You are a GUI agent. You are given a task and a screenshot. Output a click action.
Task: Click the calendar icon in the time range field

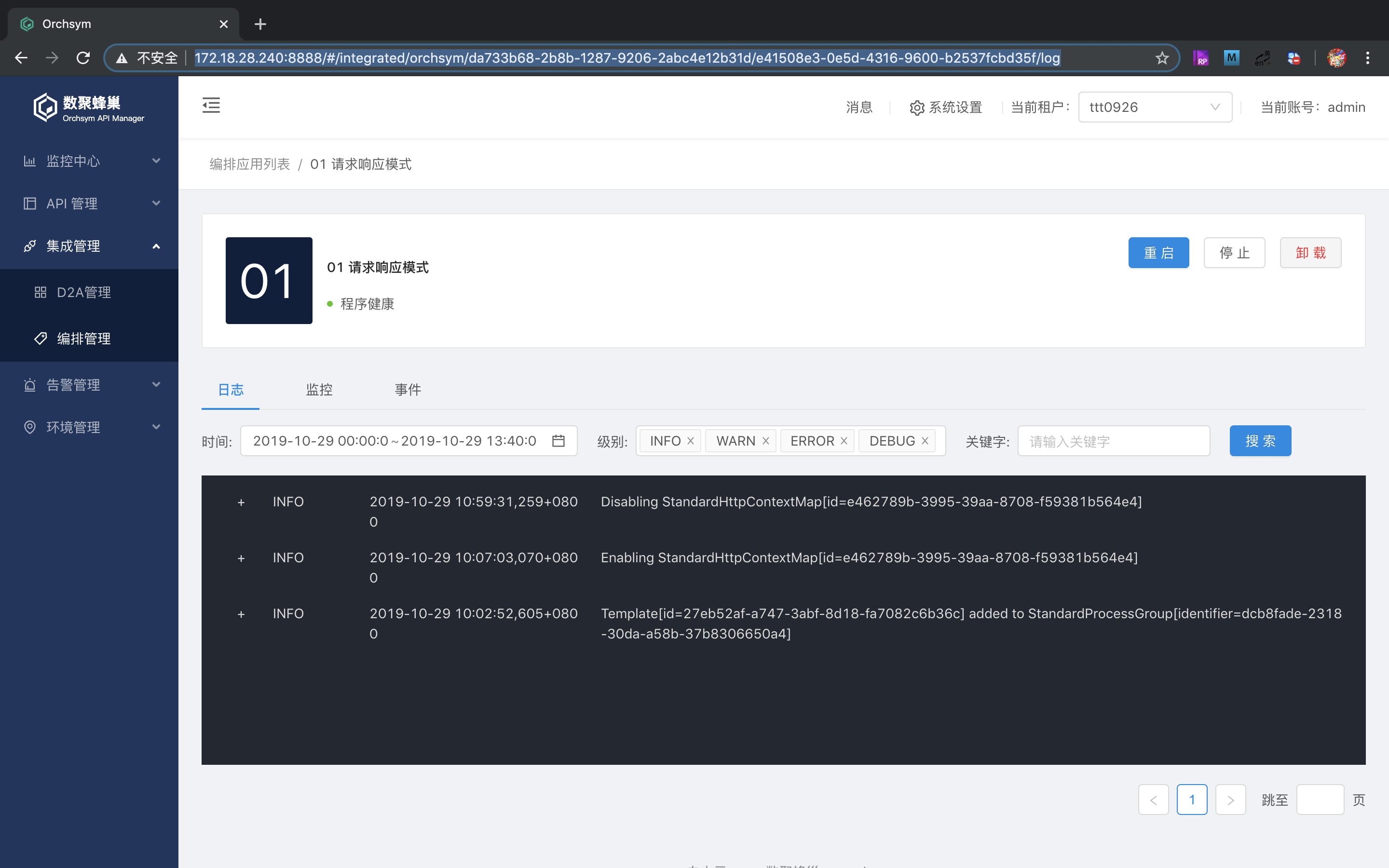click(x=558, y=441)
